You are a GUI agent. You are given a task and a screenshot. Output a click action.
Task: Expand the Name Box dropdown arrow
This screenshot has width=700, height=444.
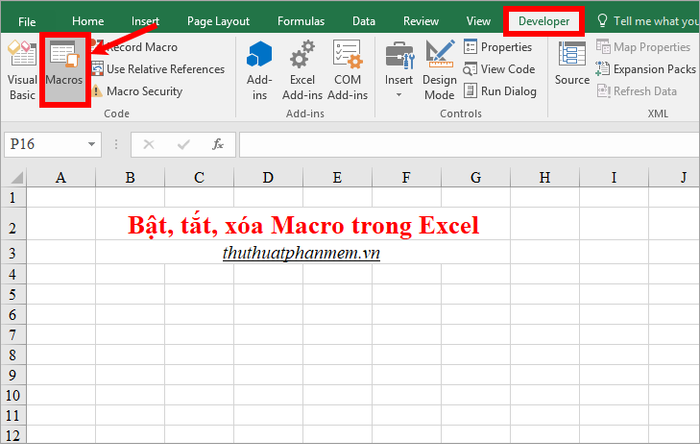coord(92,144)
